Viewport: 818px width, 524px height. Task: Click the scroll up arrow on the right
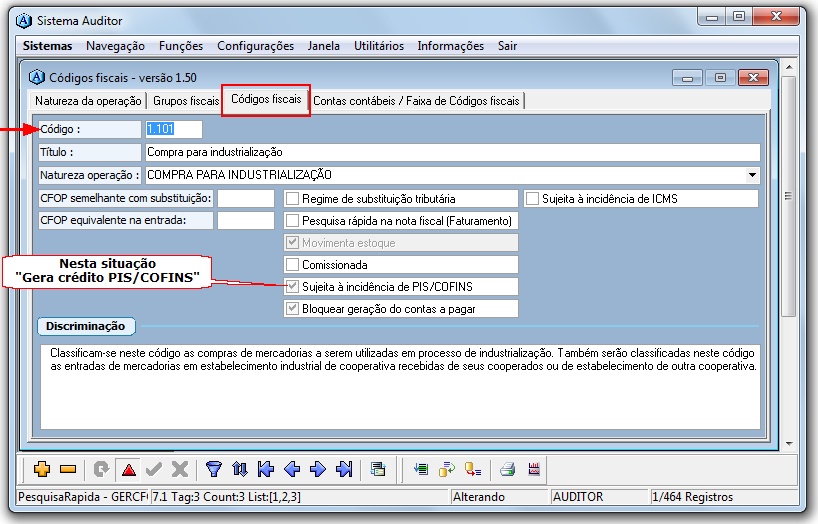pos(789,67)
